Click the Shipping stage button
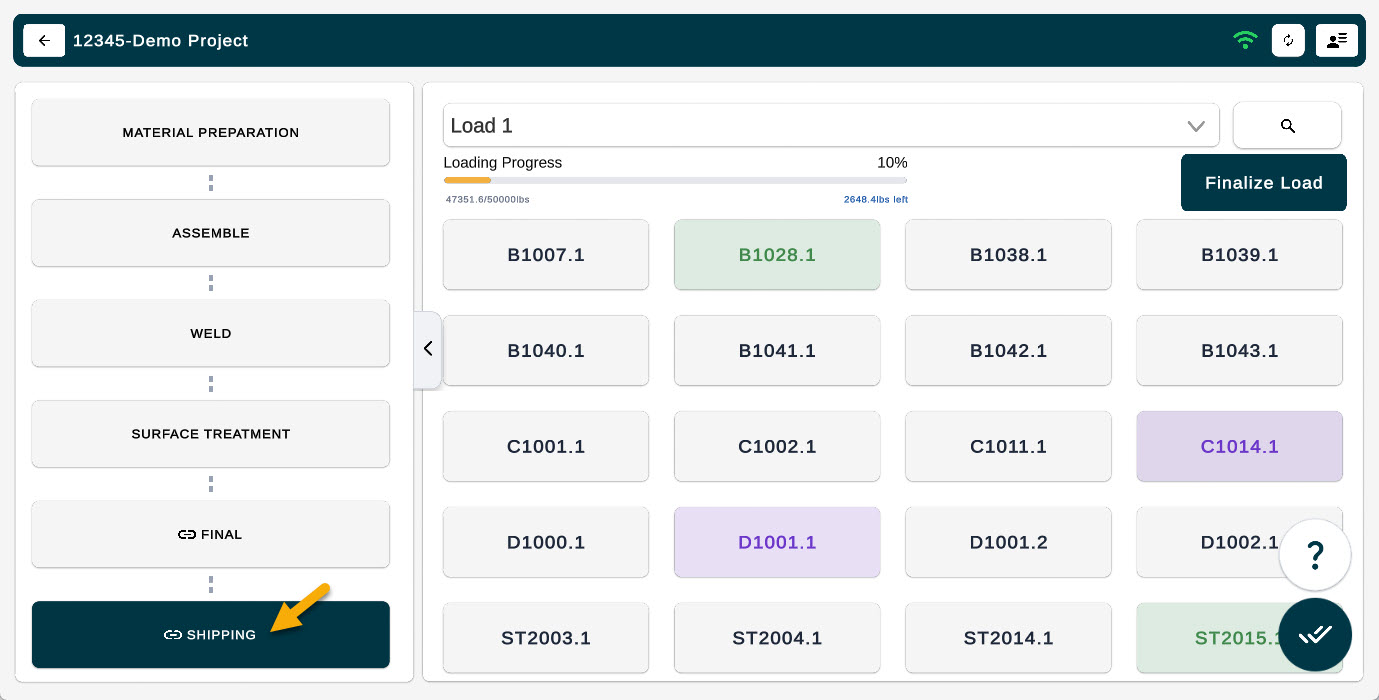Screen dimensions: 1379x700 click(210, 635)
